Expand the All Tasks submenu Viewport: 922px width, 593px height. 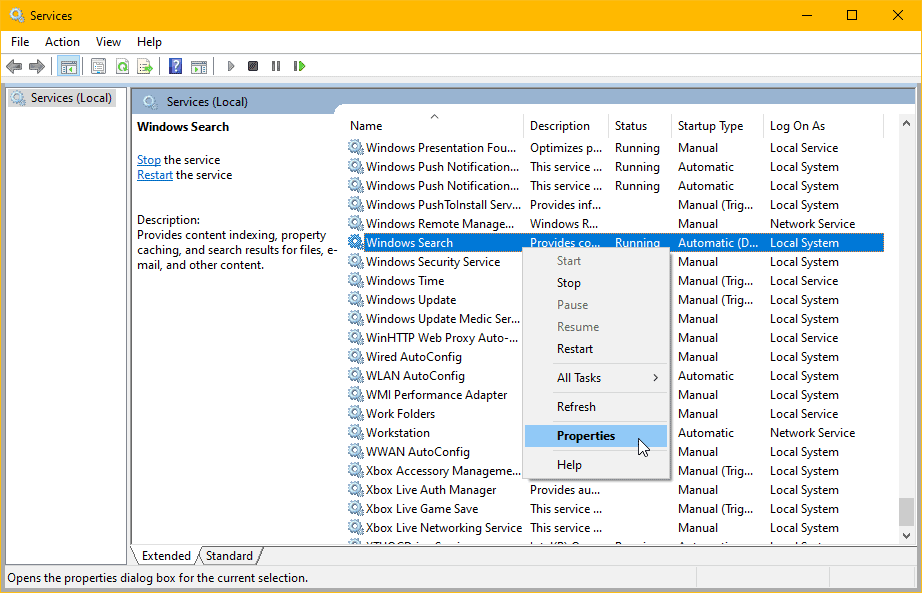pos(596,378)
